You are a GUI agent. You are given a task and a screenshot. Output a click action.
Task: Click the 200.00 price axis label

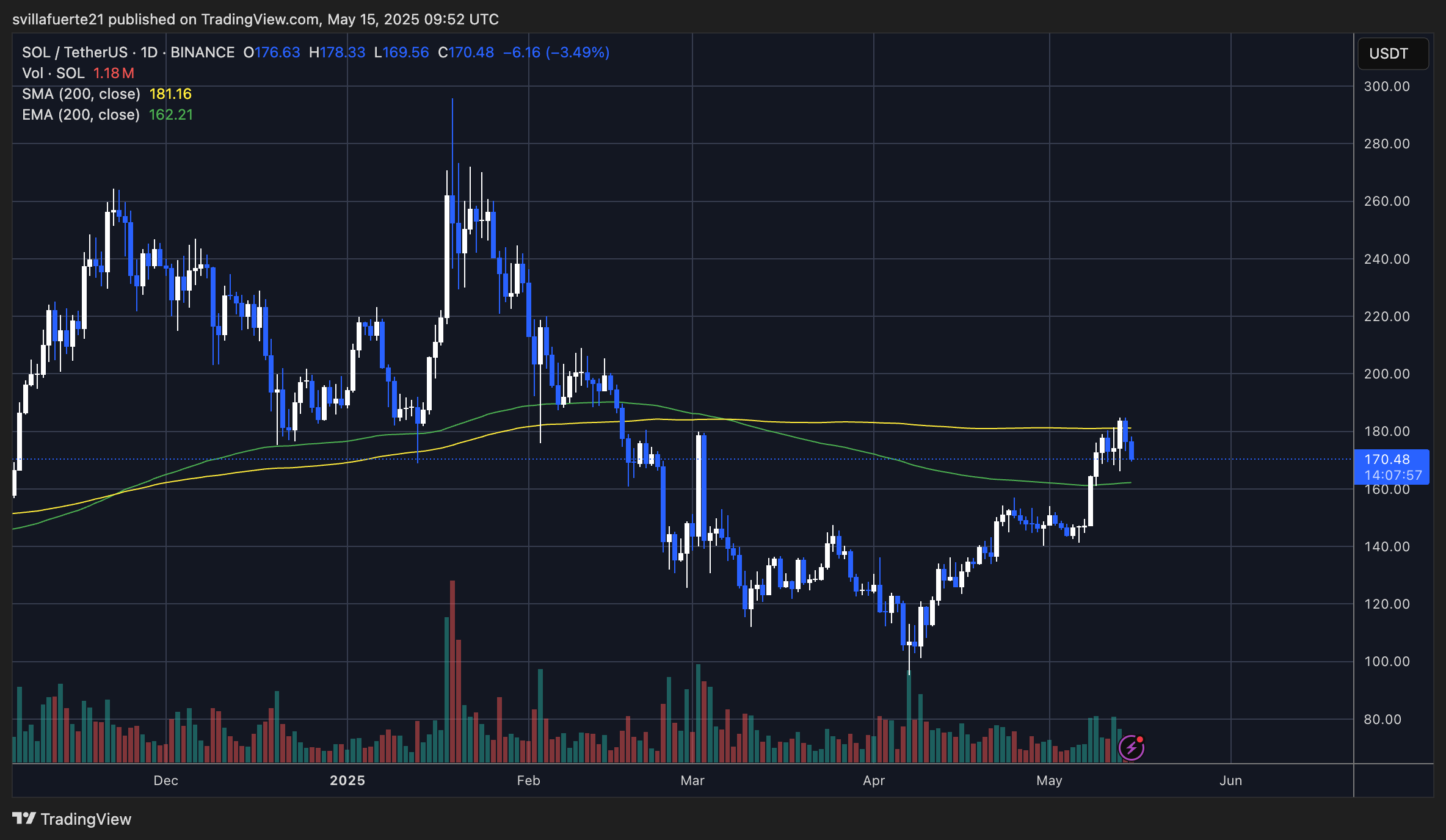coord(1387,374)
